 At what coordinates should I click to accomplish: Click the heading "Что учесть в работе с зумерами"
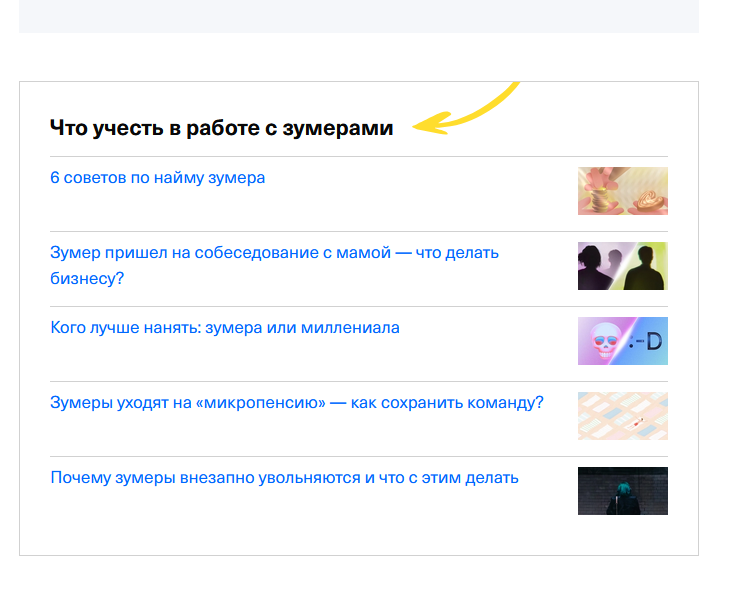221,128
